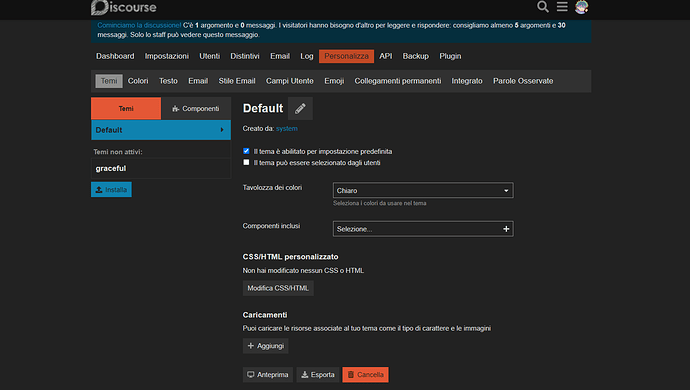
Task: Select the Personalizza admin tab
Action: (346, 56)
